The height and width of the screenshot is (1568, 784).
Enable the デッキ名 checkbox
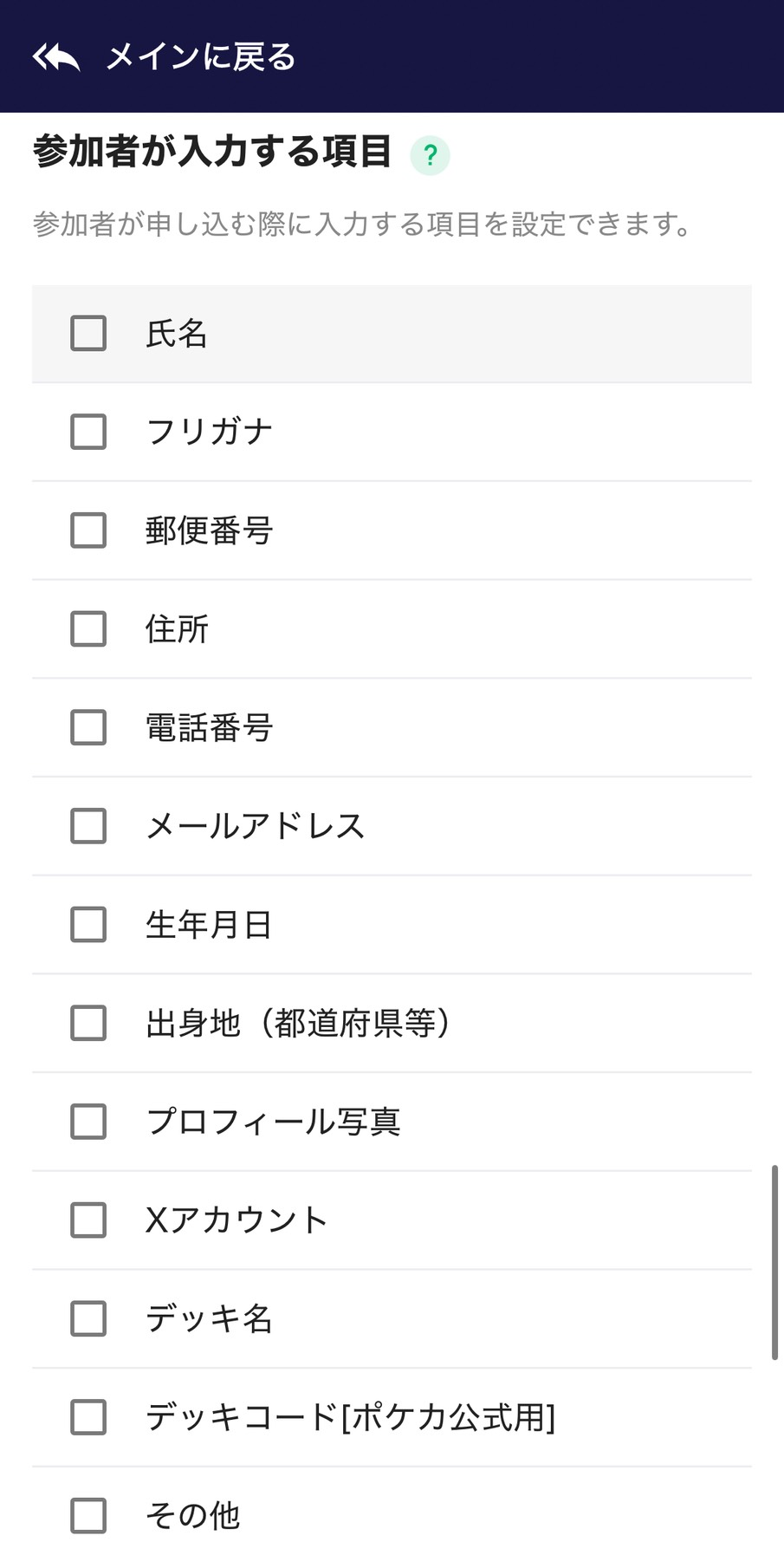click(88, 1318)
